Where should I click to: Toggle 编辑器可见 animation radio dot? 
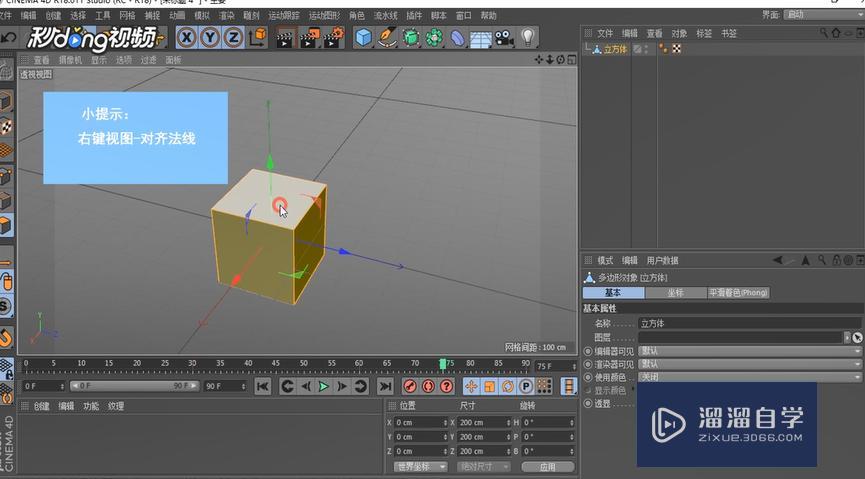tap(588, 351)
